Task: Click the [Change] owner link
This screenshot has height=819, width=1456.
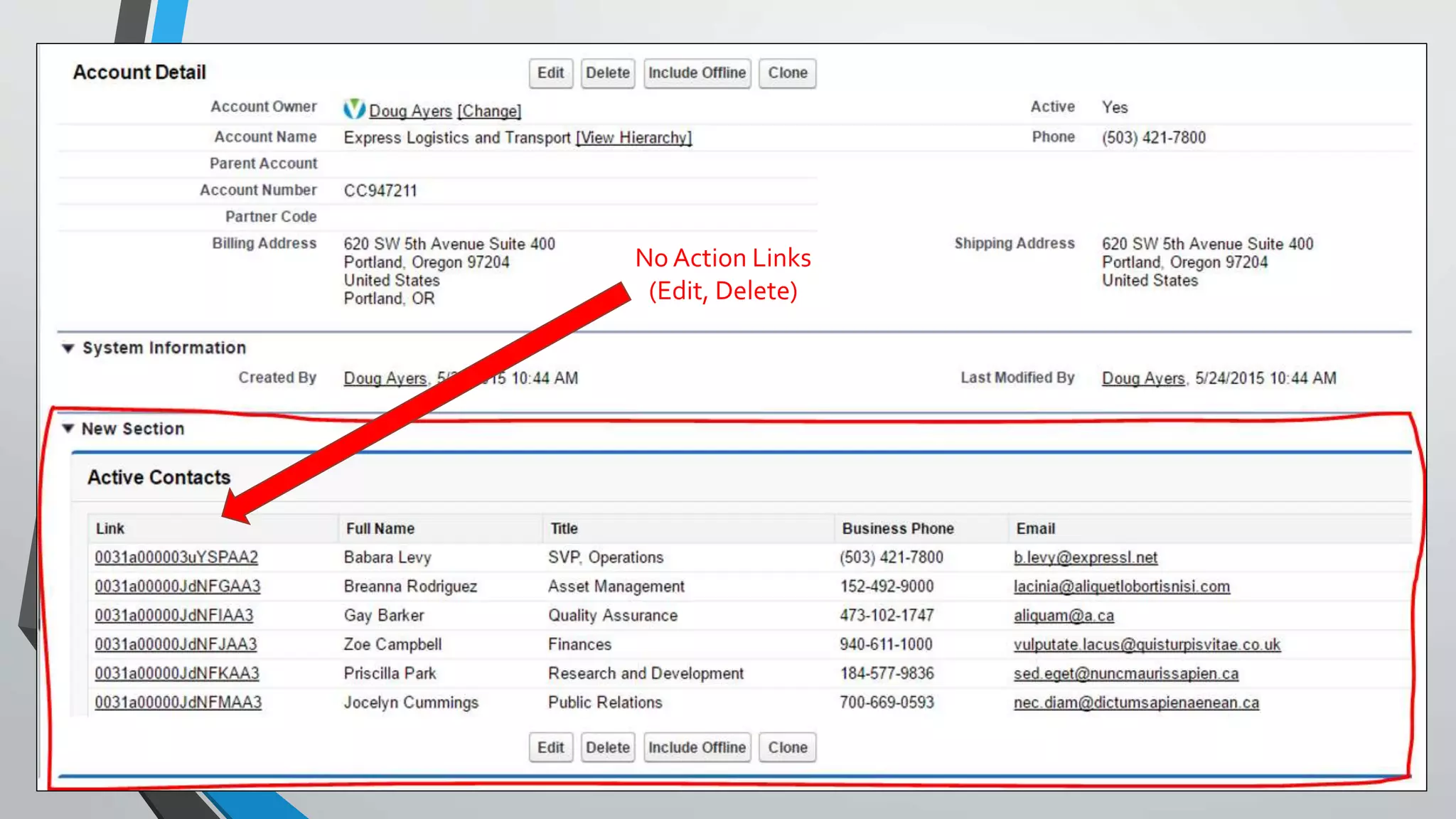Action: click(489, 111)
